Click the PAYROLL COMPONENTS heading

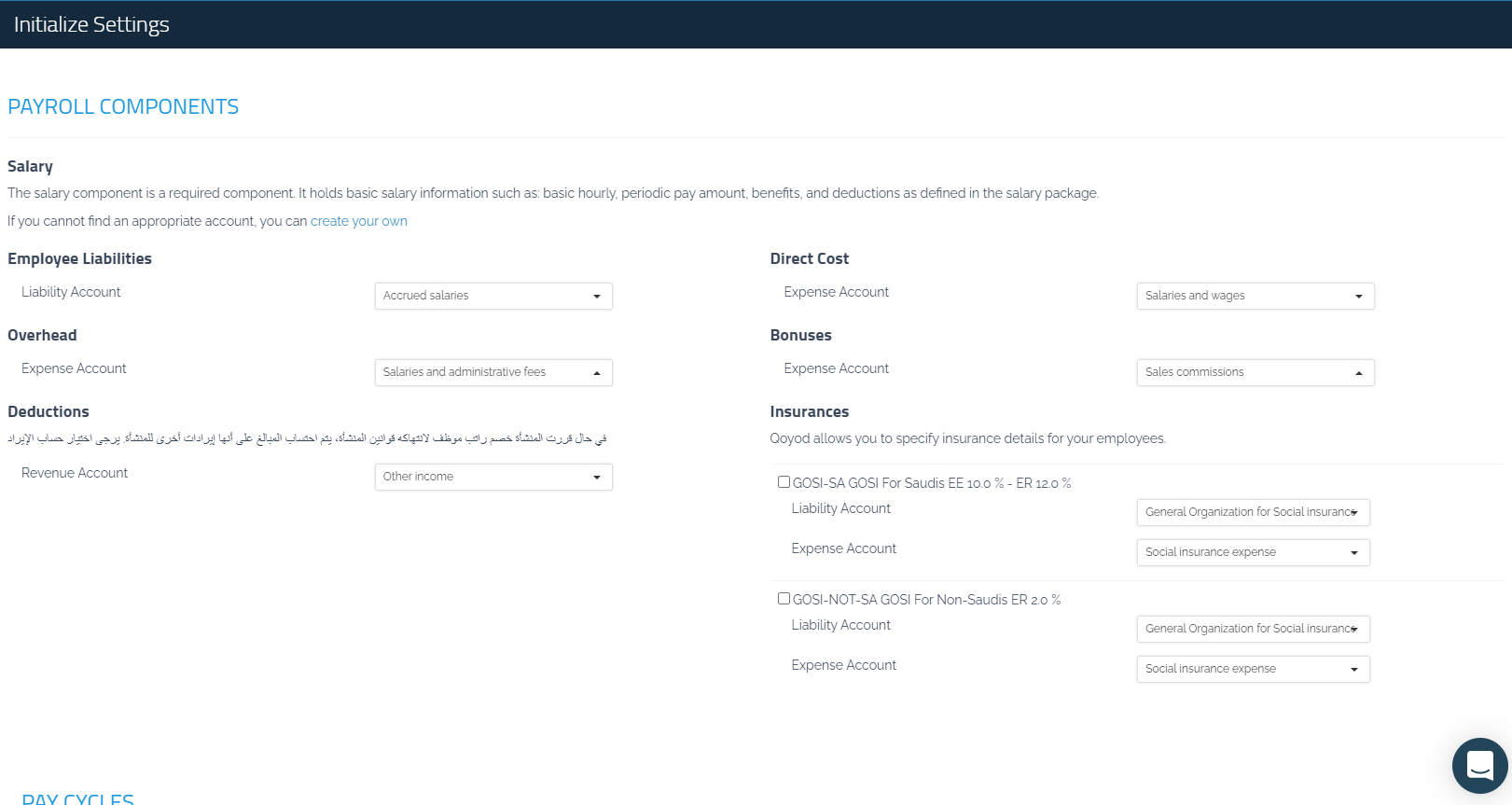click(x=123, y=107)
